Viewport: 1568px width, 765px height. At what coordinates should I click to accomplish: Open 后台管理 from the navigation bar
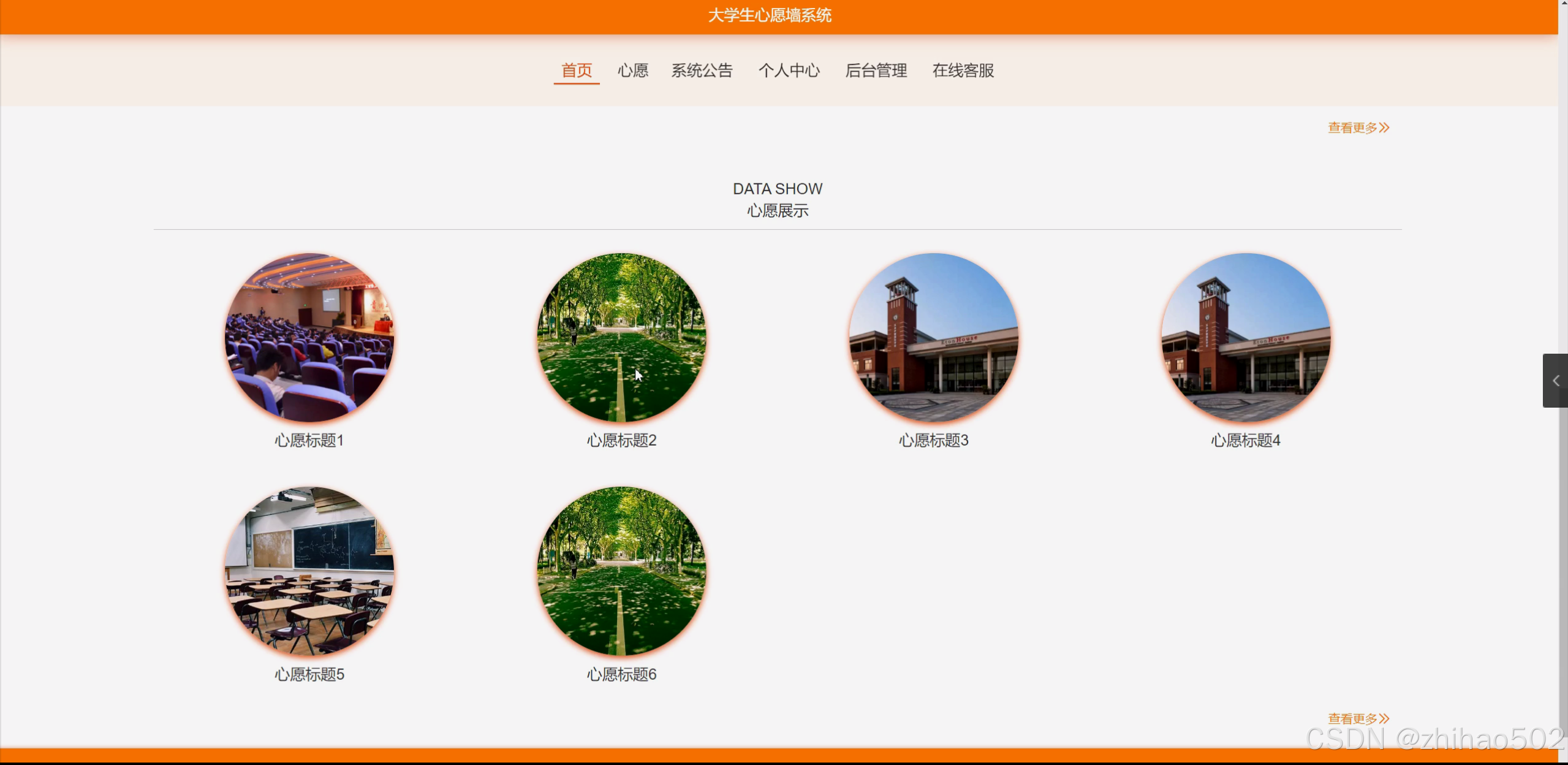(x=876, y=70)
